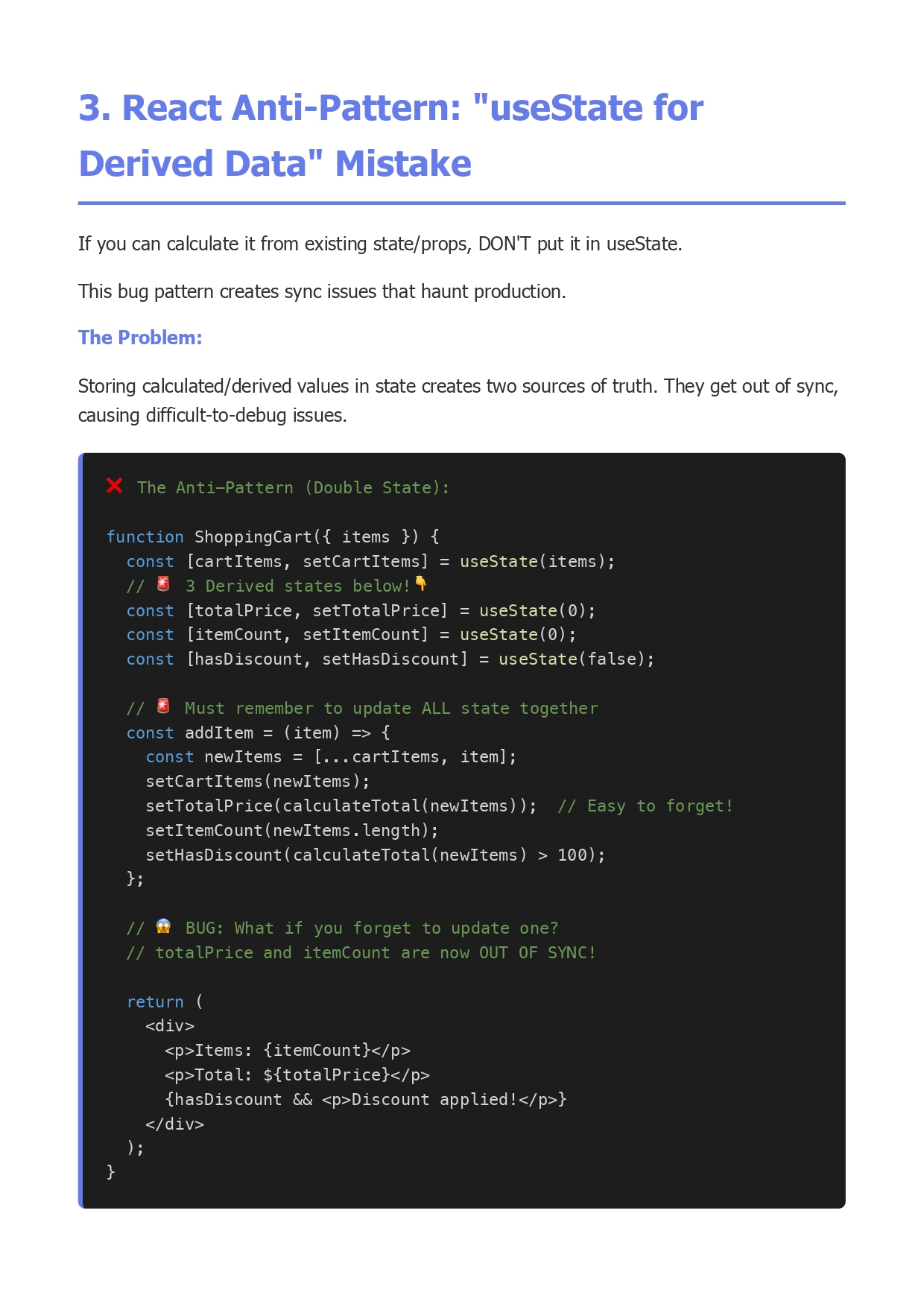This screenshot has height=1307, width=924.
Task: Click the "The Problem:" subheading
Action: (x=140, y=338)
